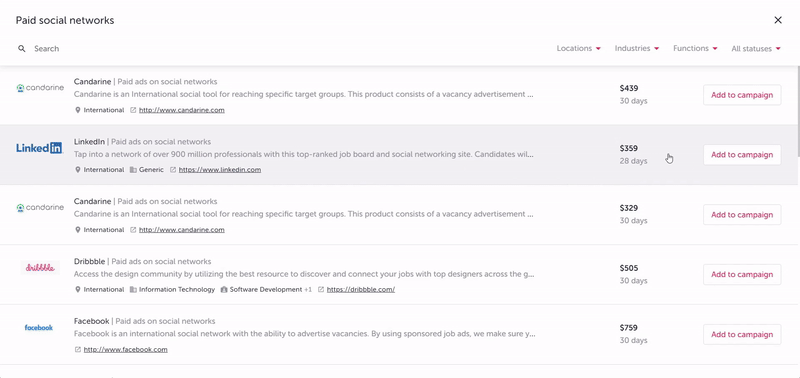Open the facebook.com link
800x378 pixels.
[x=126, y=350]
